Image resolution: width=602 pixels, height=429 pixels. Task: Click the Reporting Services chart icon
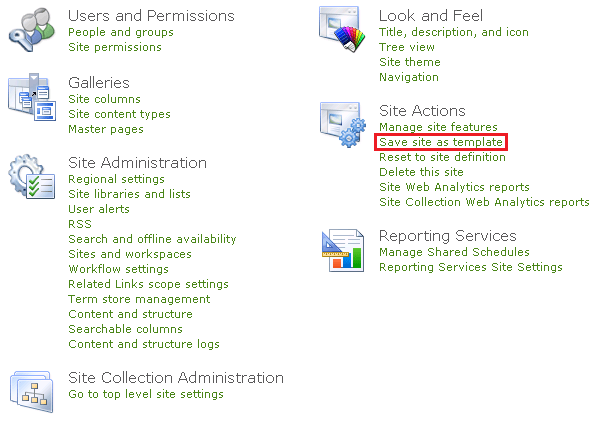(x=343, y=250)
